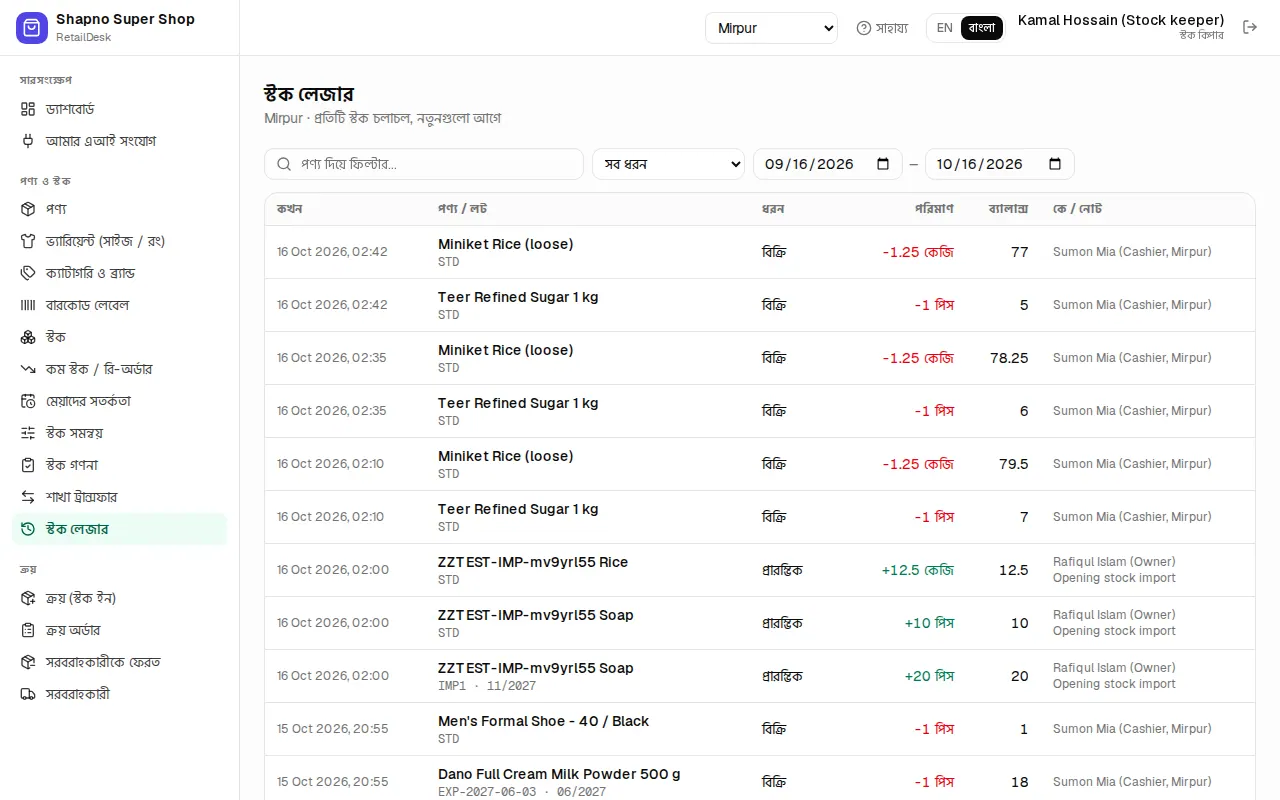Click the calendar-clock icon for মেয়াদের সতর্কতা

[28, 401]
